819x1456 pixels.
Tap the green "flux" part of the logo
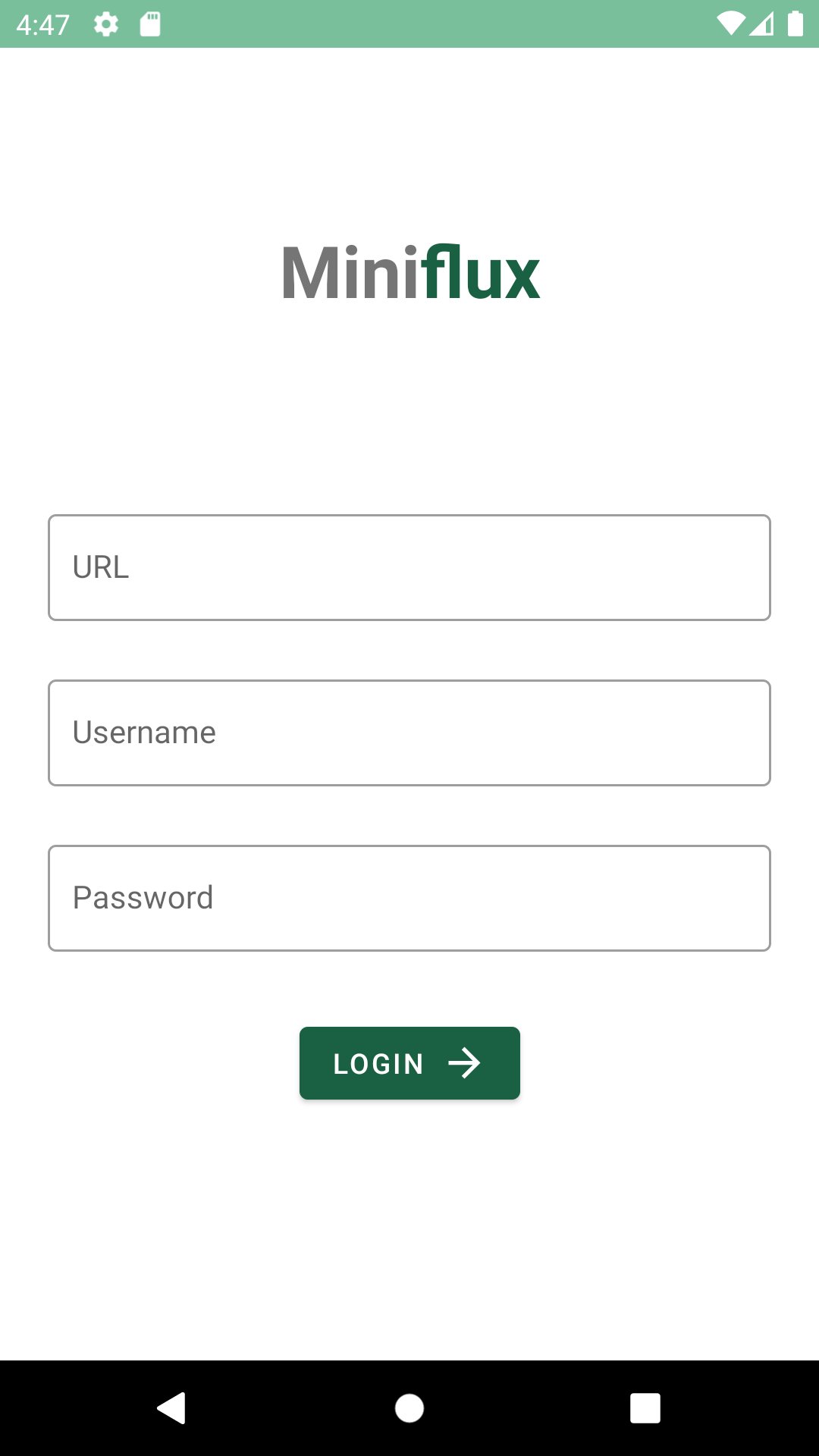[x=481, y=273]
